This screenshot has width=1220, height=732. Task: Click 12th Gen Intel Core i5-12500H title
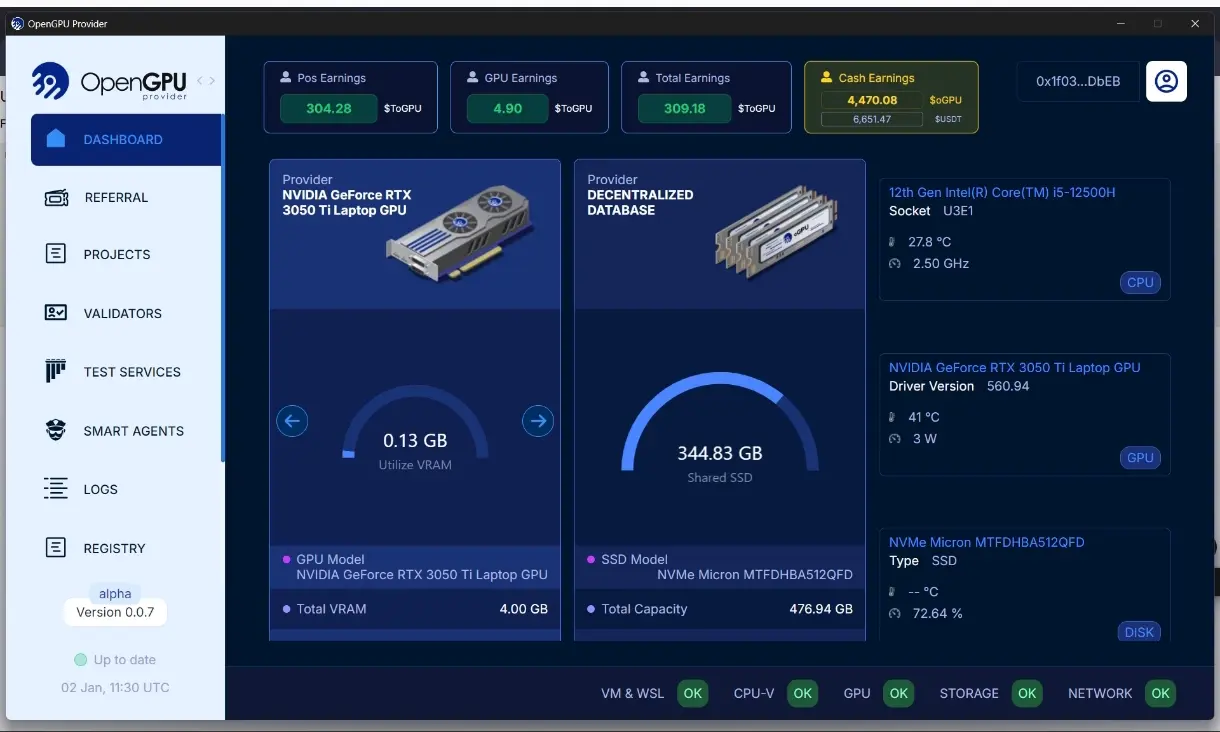click(x=1002, y=192)
